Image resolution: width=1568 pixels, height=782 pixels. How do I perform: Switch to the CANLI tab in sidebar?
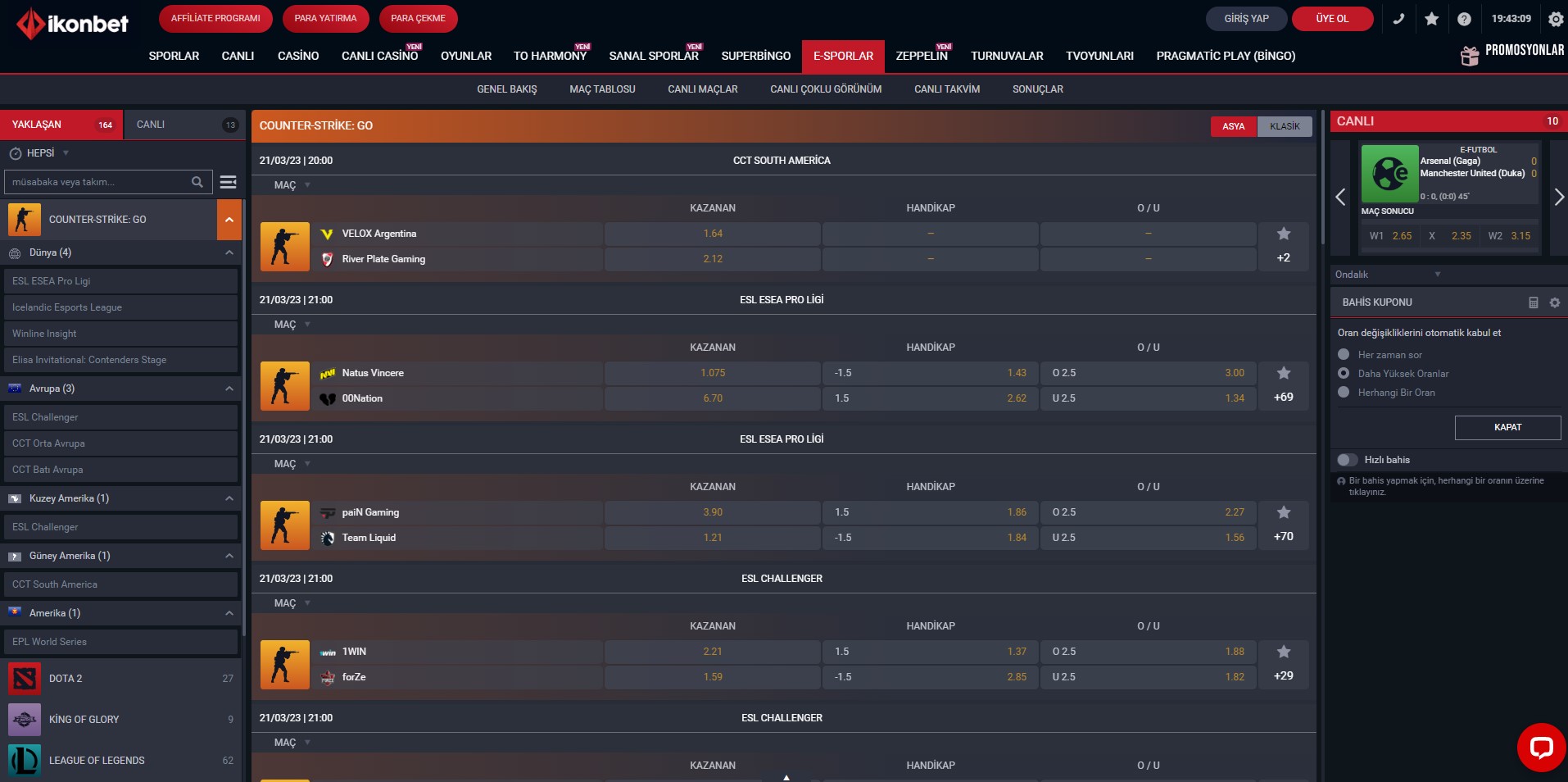click(x=184, y=125)
